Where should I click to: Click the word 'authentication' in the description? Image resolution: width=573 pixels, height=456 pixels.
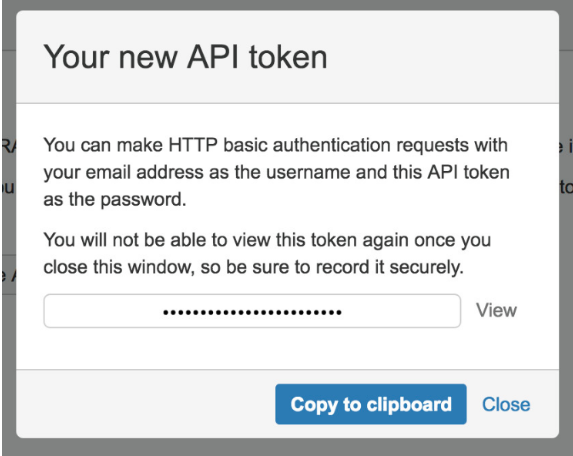click(332, 145)
